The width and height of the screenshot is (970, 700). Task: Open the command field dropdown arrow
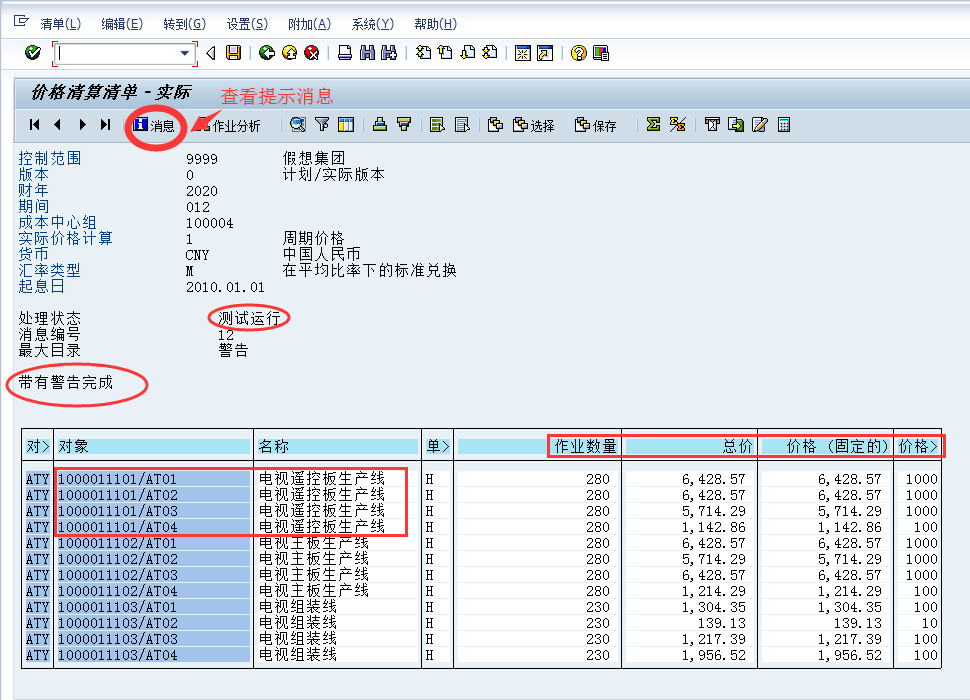point(184,52)
